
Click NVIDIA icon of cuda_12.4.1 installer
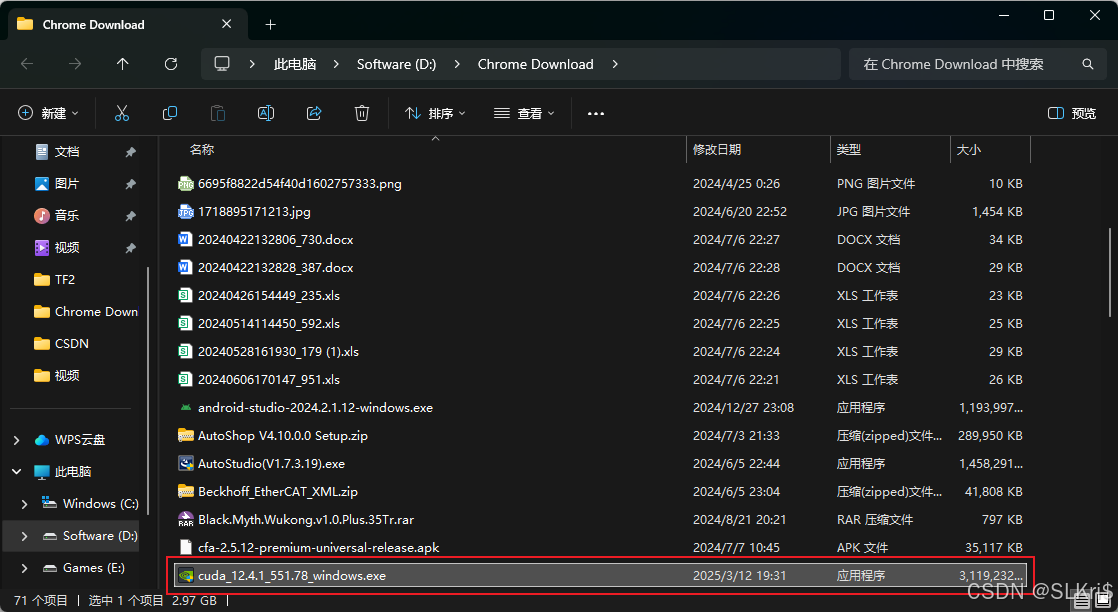click(x=185, y=576)
